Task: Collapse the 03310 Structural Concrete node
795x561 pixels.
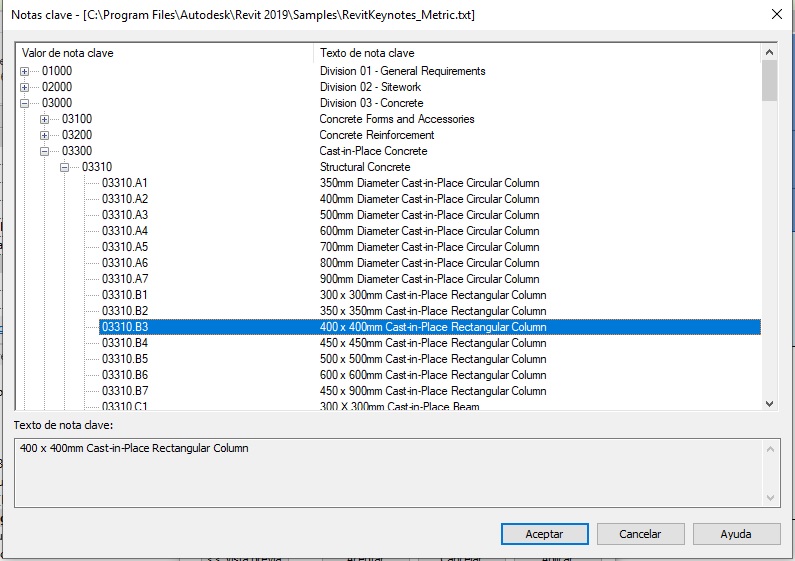Action: click(x=65, y=167)
